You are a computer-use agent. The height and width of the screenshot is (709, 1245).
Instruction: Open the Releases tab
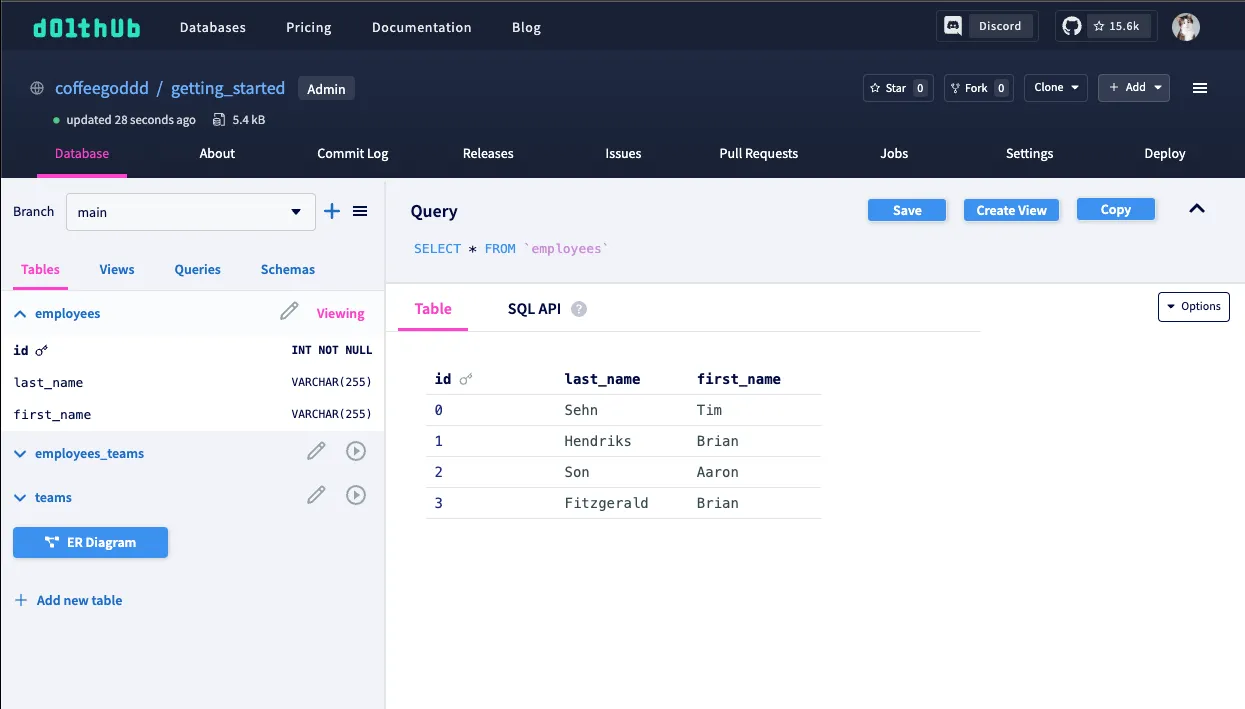tap(488, 154)
